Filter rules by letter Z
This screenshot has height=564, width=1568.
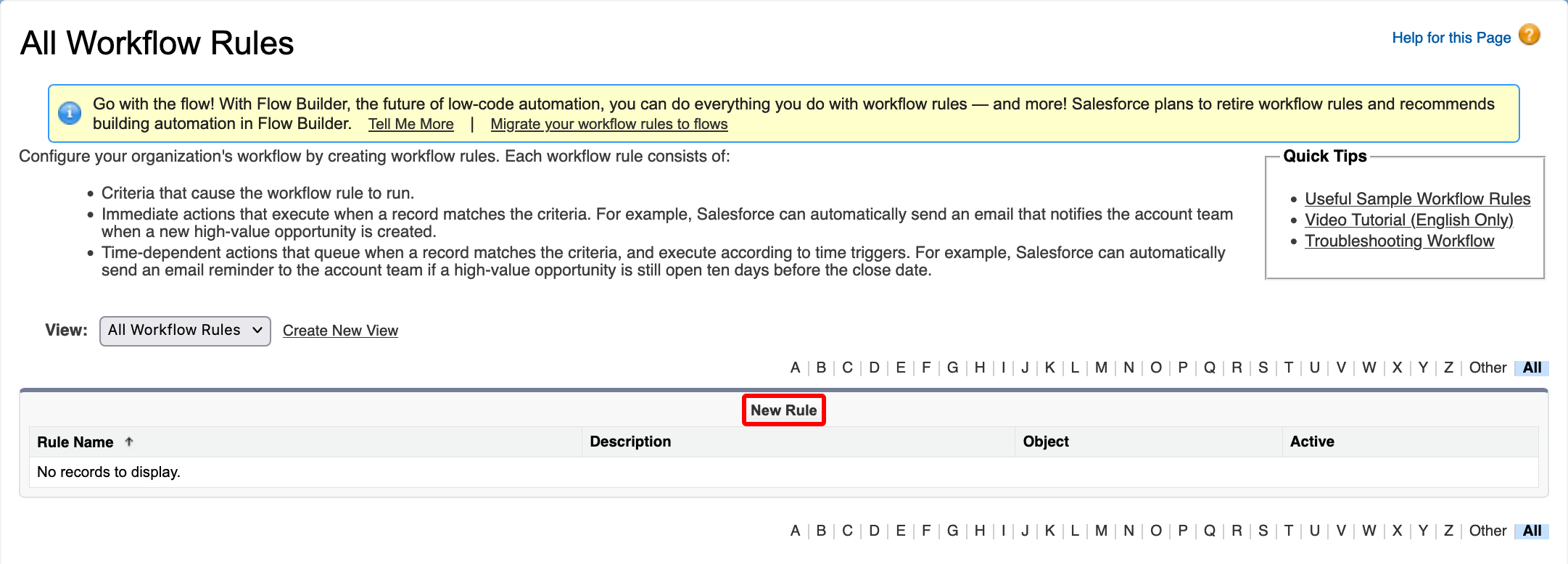(x=1448, y=368)
